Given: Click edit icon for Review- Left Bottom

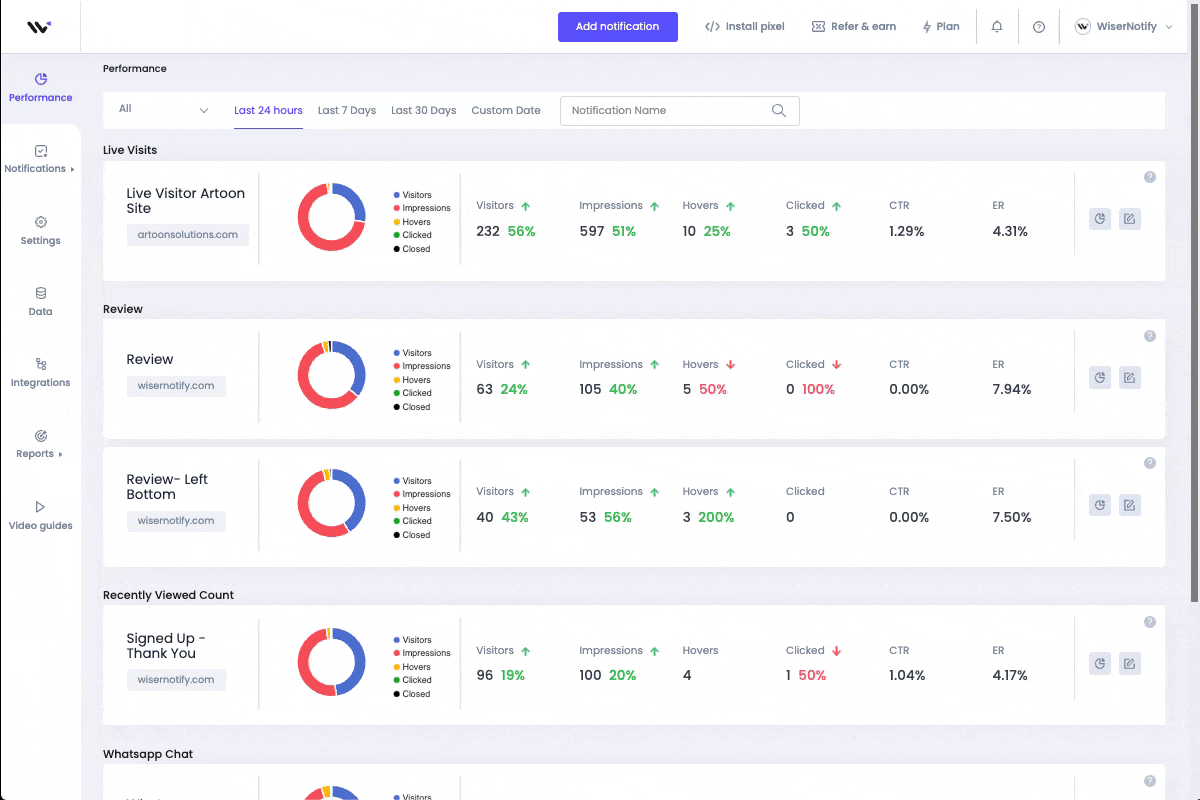Looking at the screenshot, I should coord(1129,505).
